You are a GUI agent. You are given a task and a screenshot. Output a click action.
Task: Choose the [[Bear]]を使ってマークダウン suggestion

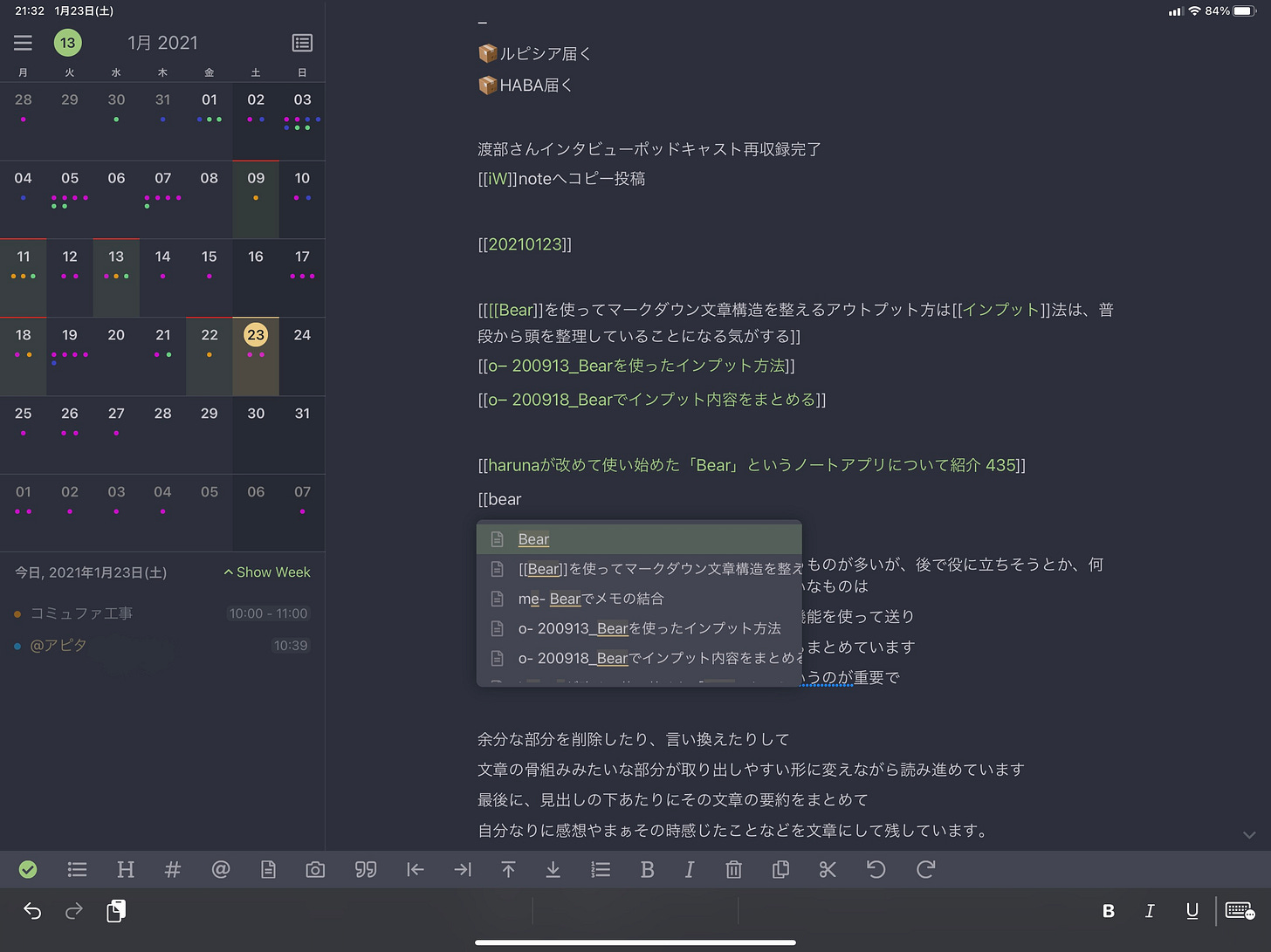click(639, 569)
